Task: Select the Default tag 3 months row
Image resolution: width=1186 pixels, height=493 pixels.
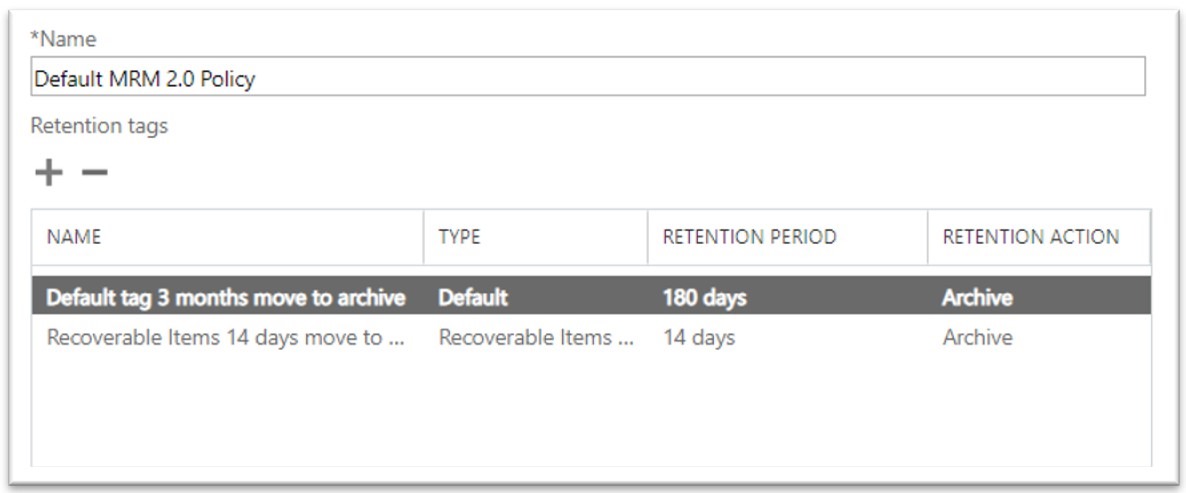Action: [x=226, y=298]
